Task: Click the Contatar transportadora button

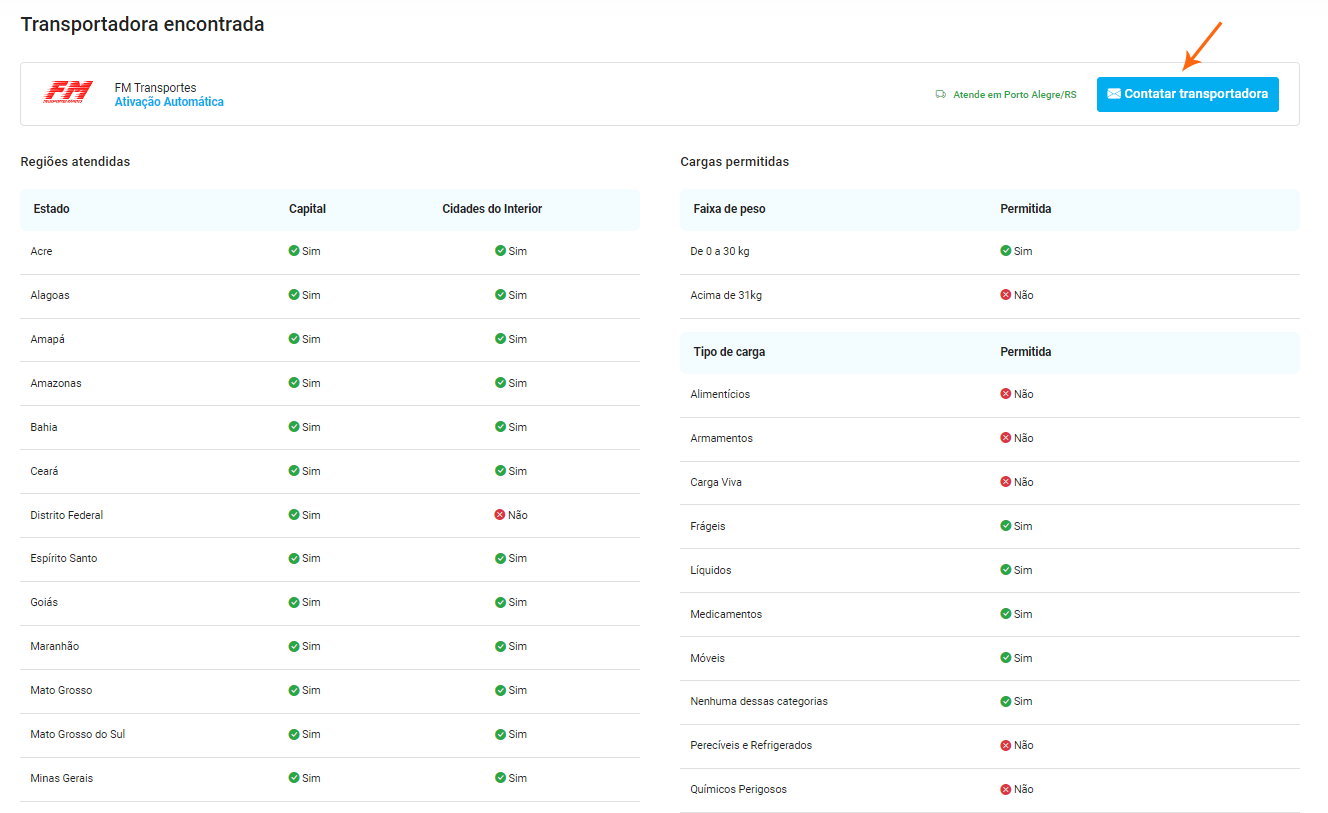Action: tap(1187, 94)
